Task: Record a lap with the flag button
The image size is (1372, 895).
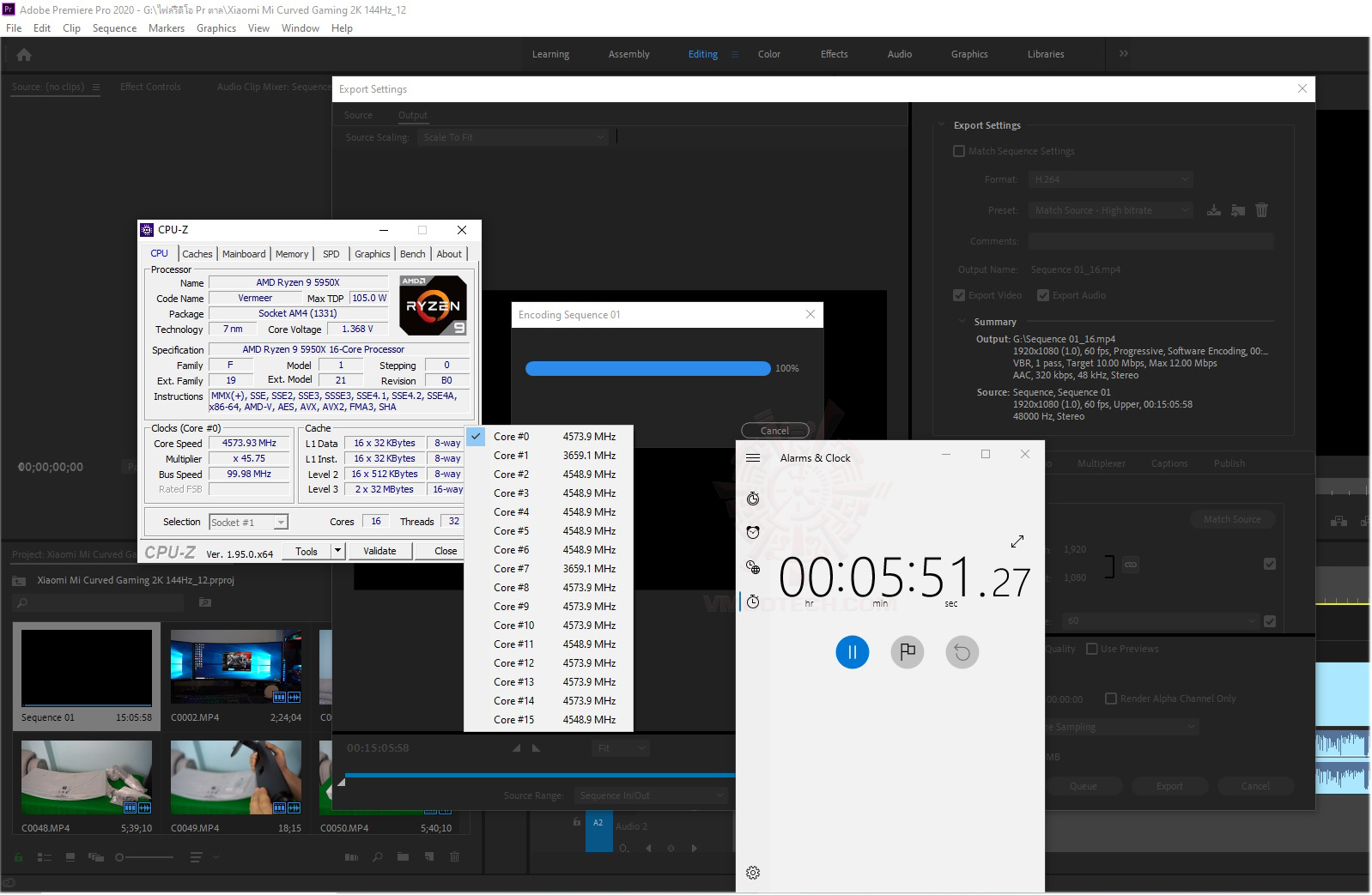Action: click(908, 652)
